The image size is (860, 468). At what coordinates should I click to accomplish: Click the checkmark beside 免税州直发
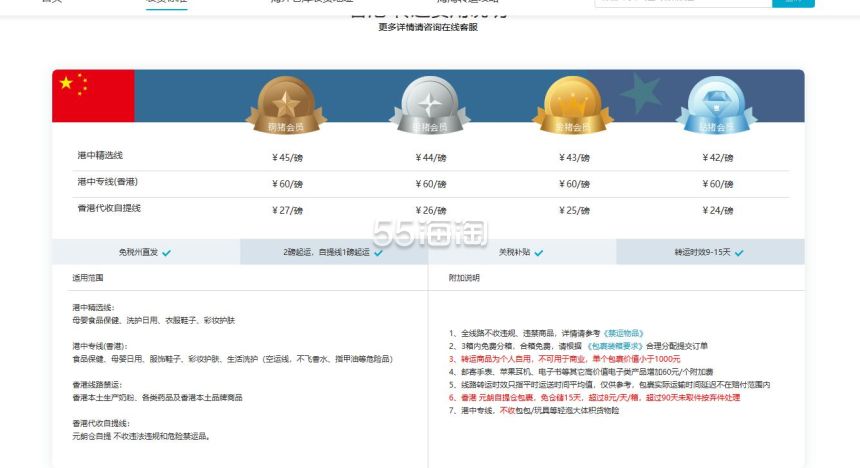[x=166, y=253]
